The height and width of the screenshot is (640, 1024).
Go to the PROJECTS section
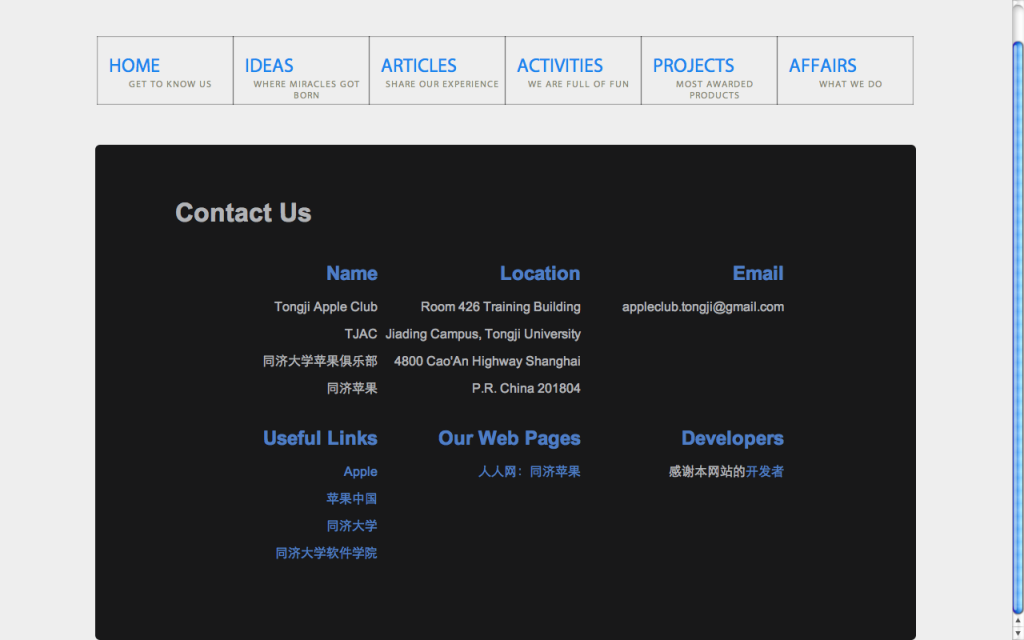[x=709, y=71]
